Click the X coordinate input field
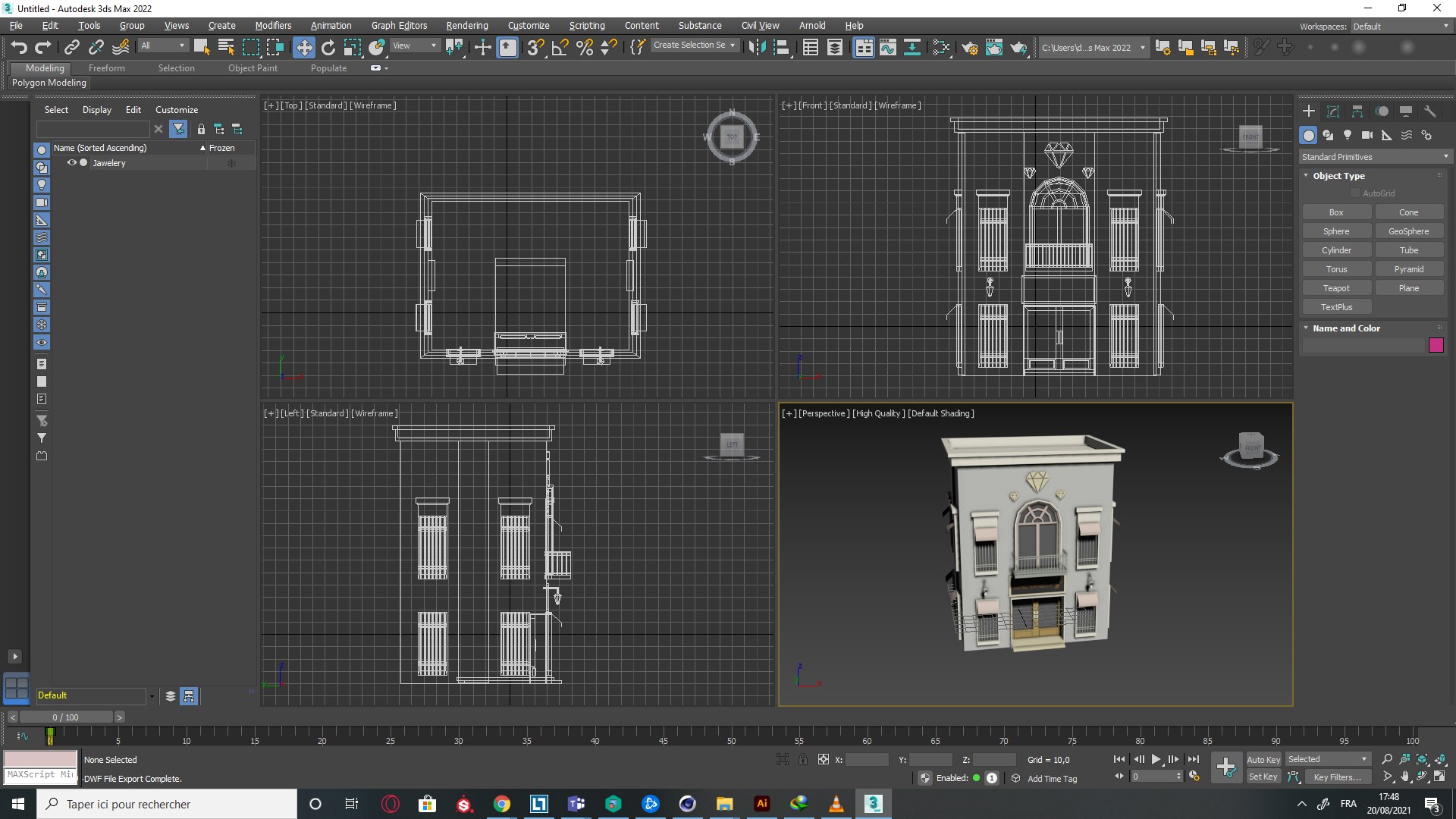The height and width of the screenshot is (819, 1456). (x=867, y=759)
